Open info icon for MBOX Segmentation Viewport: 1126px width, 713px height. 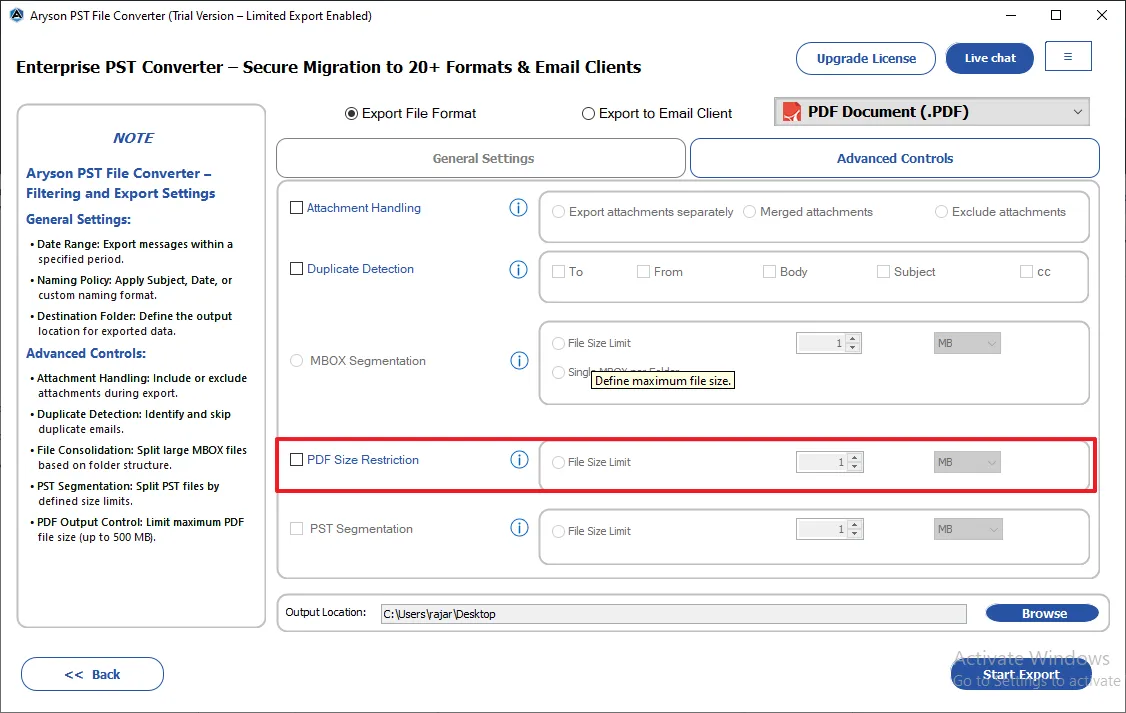tap(519, 360)
